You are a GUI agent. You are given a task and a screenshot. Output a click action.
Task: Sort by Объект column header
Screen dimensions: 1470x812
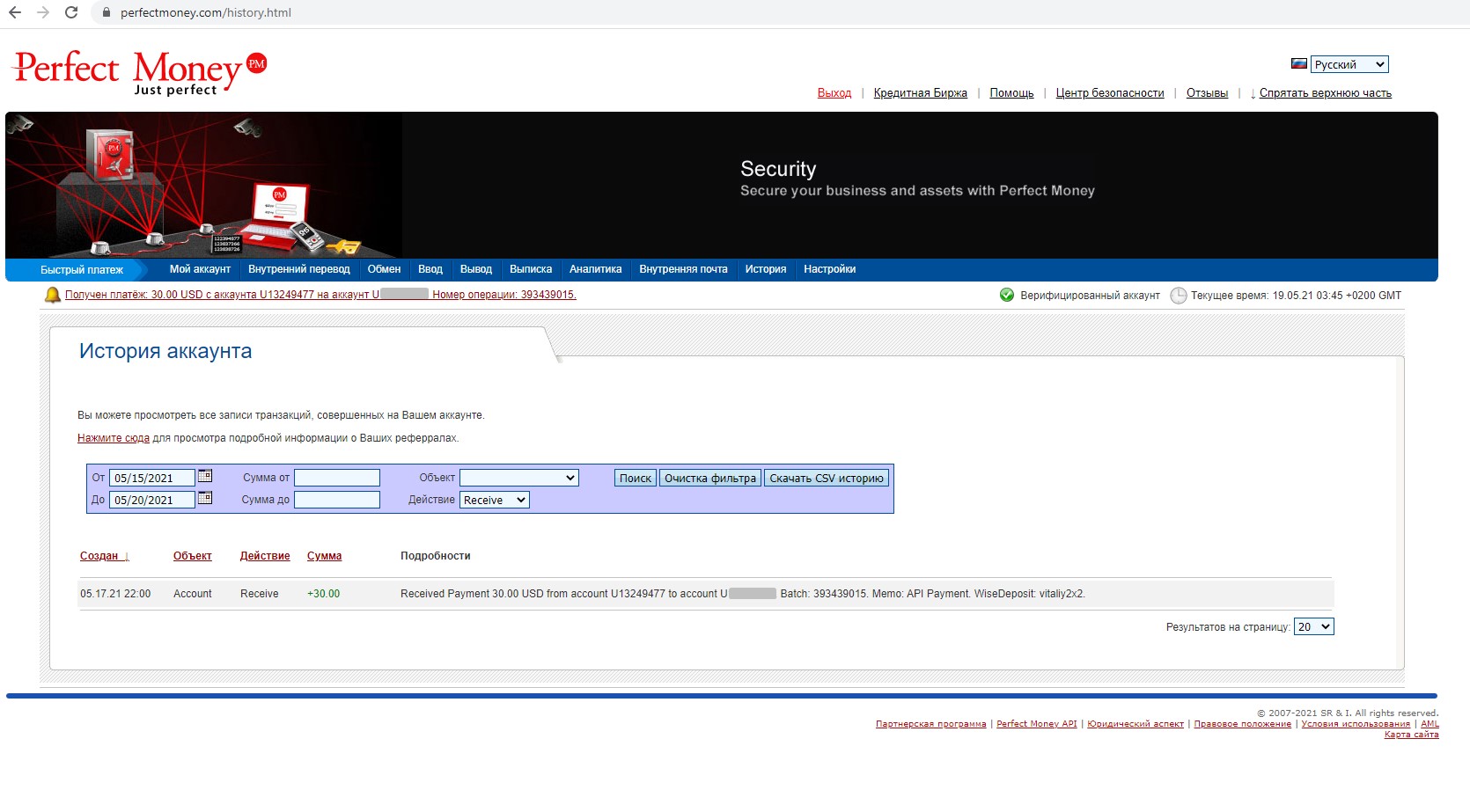point(193,556)
